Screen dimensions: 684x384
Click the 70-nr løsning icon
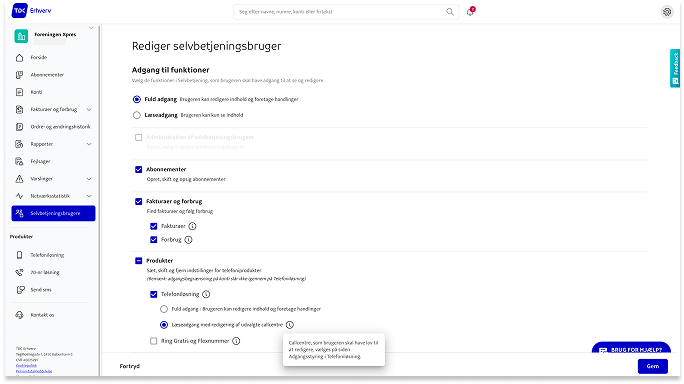click(19, 272)
